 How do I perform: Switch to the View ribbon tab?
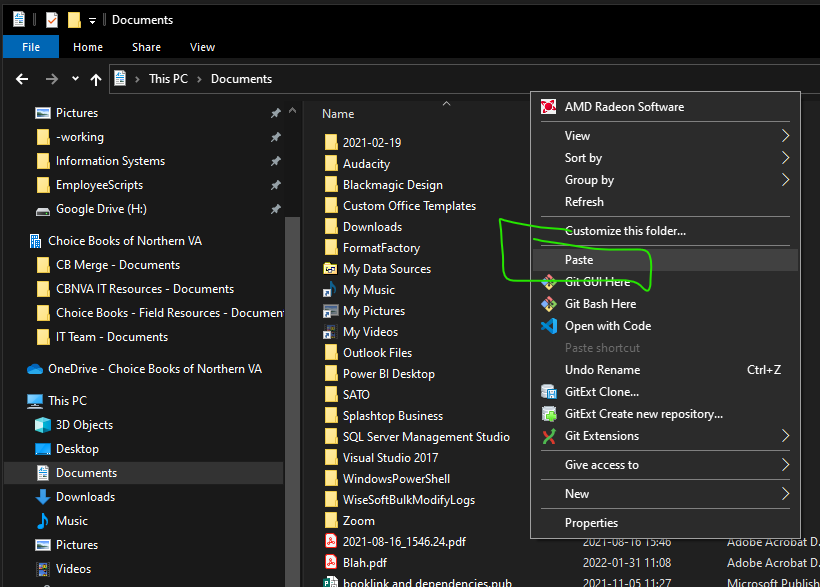[202, 47]
